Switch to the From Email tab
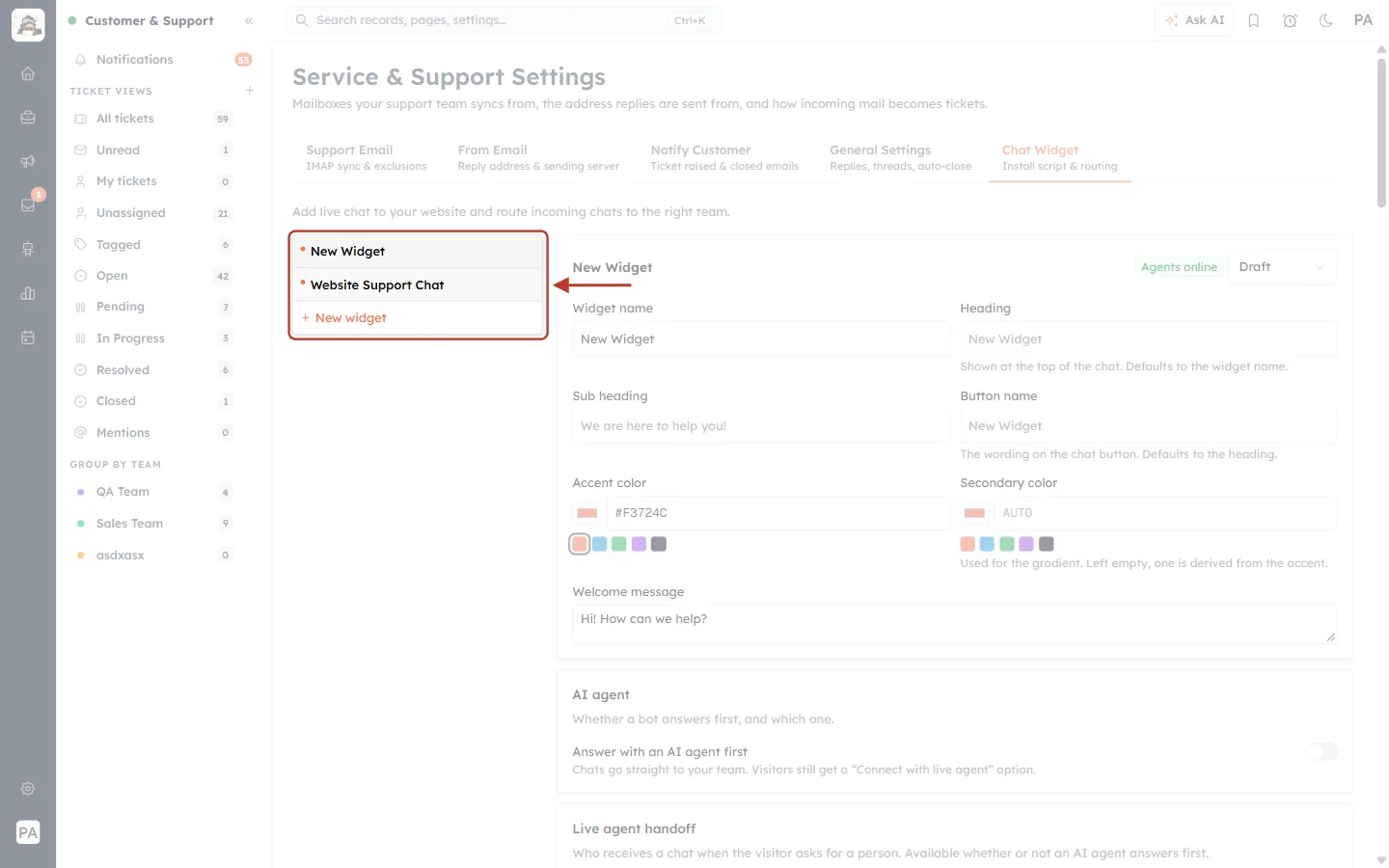 pos(538,158)
